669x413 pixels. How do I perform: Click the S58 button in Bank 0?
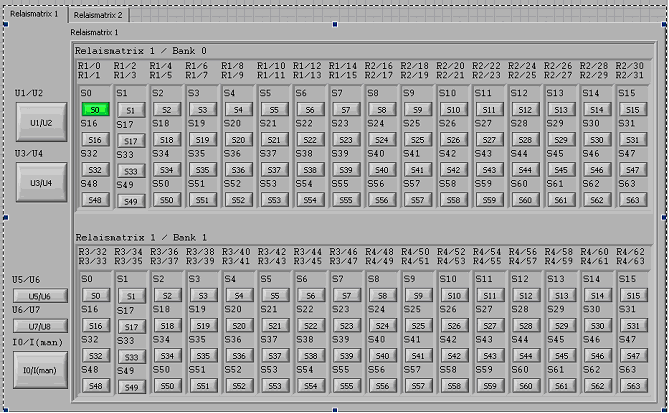coord(454,200)
